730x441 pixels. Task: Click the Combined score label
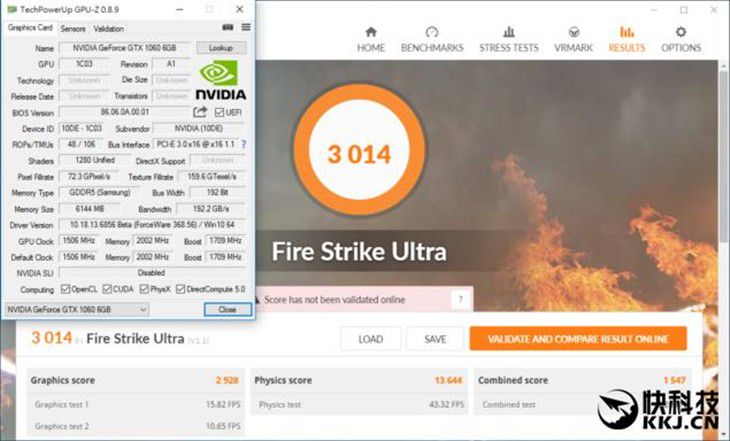point(513,380)
